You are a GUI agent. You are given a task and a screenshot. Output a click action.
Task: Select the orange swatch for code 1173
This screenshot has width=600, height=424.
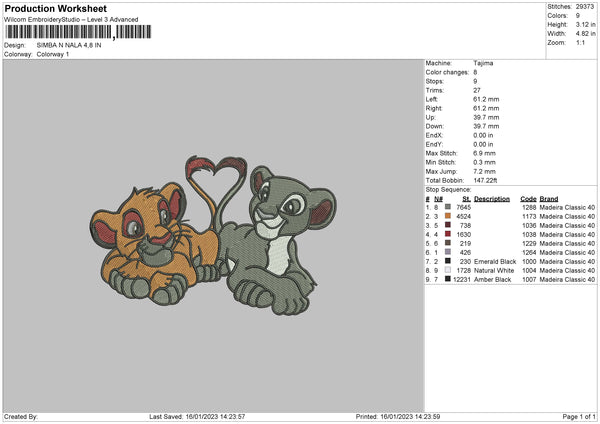click(x=446, y=216)
